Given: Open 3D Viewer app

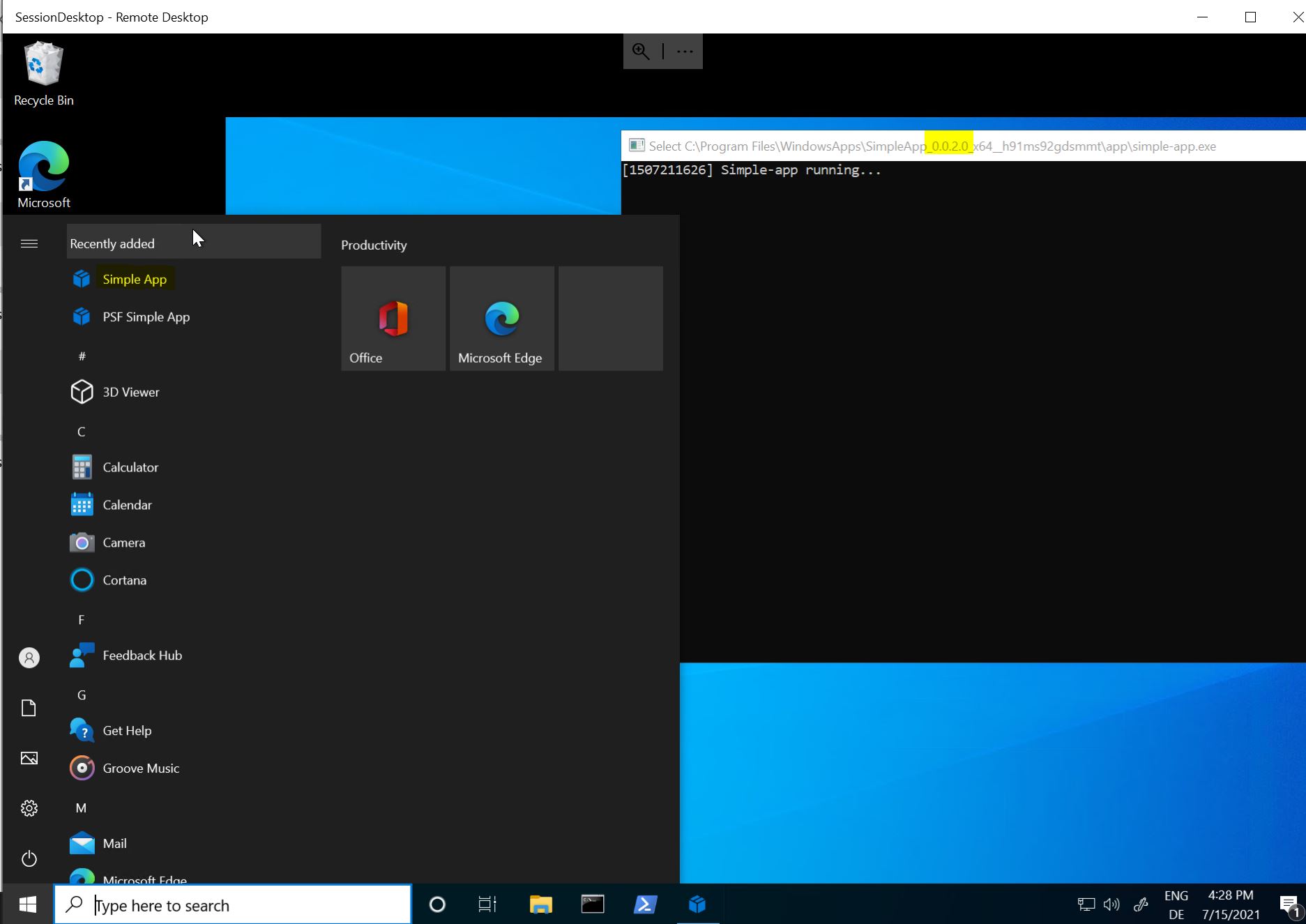Looking at the screenshot, I should pos(193,392).
